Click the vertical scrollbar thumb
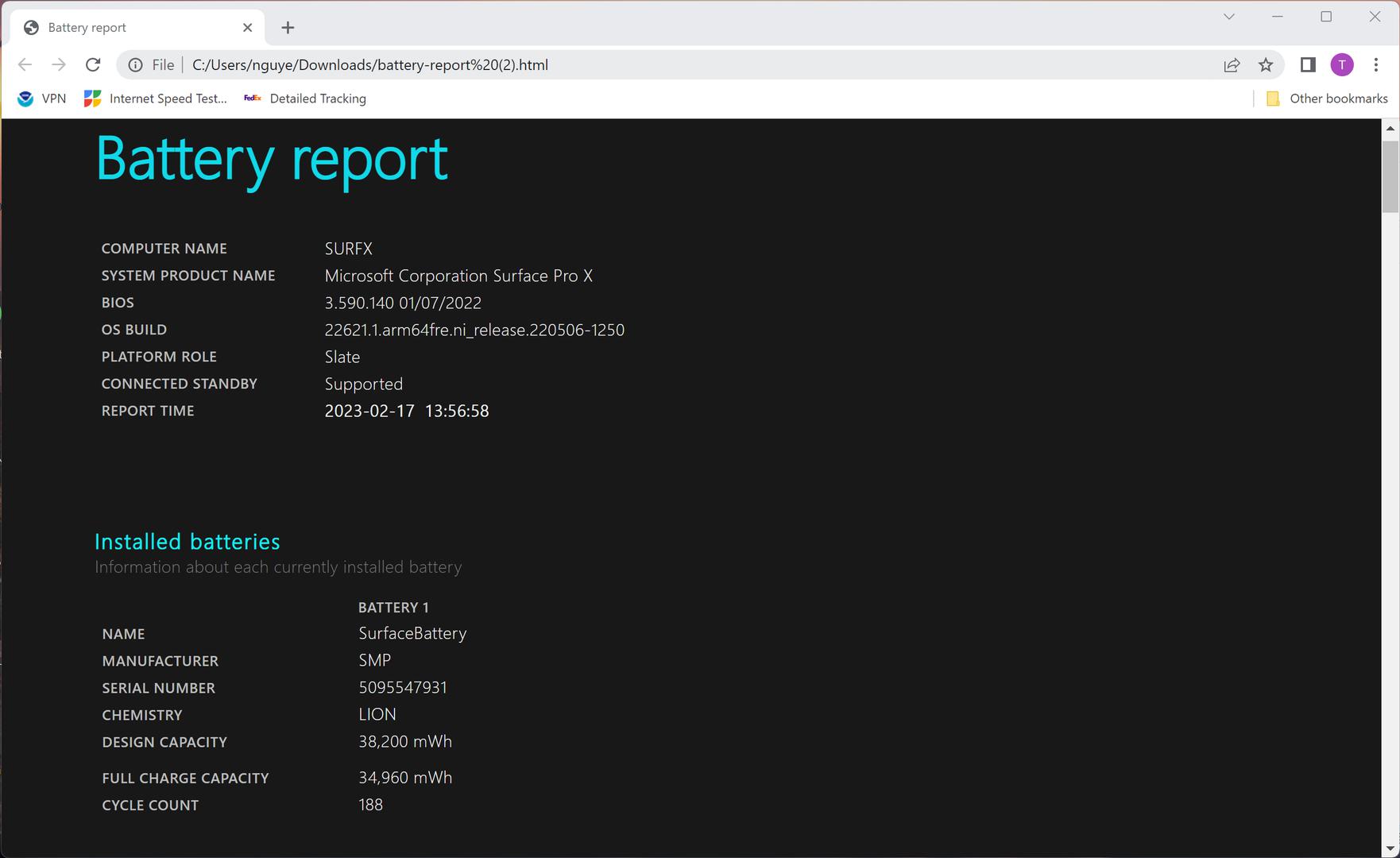Screen dimensions: 1400x858 click(1390, 176)
